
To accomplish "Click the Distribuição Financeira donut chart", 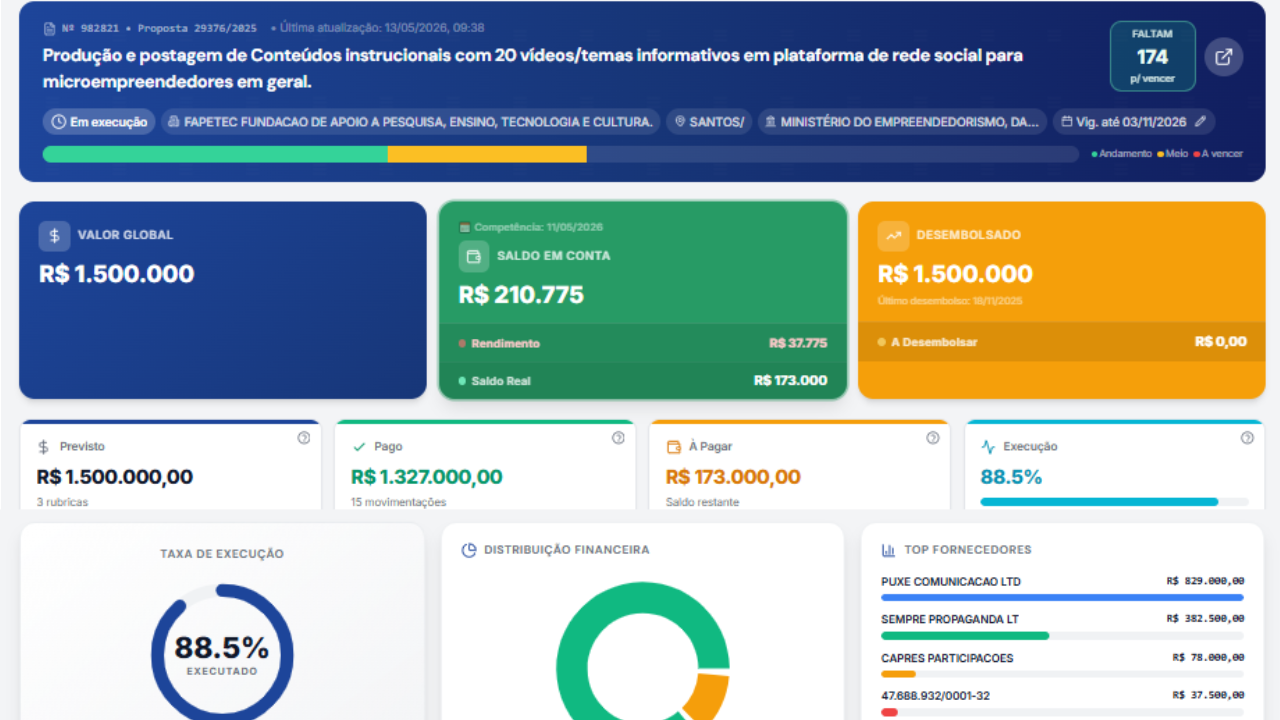I will (x=643, y=652).
